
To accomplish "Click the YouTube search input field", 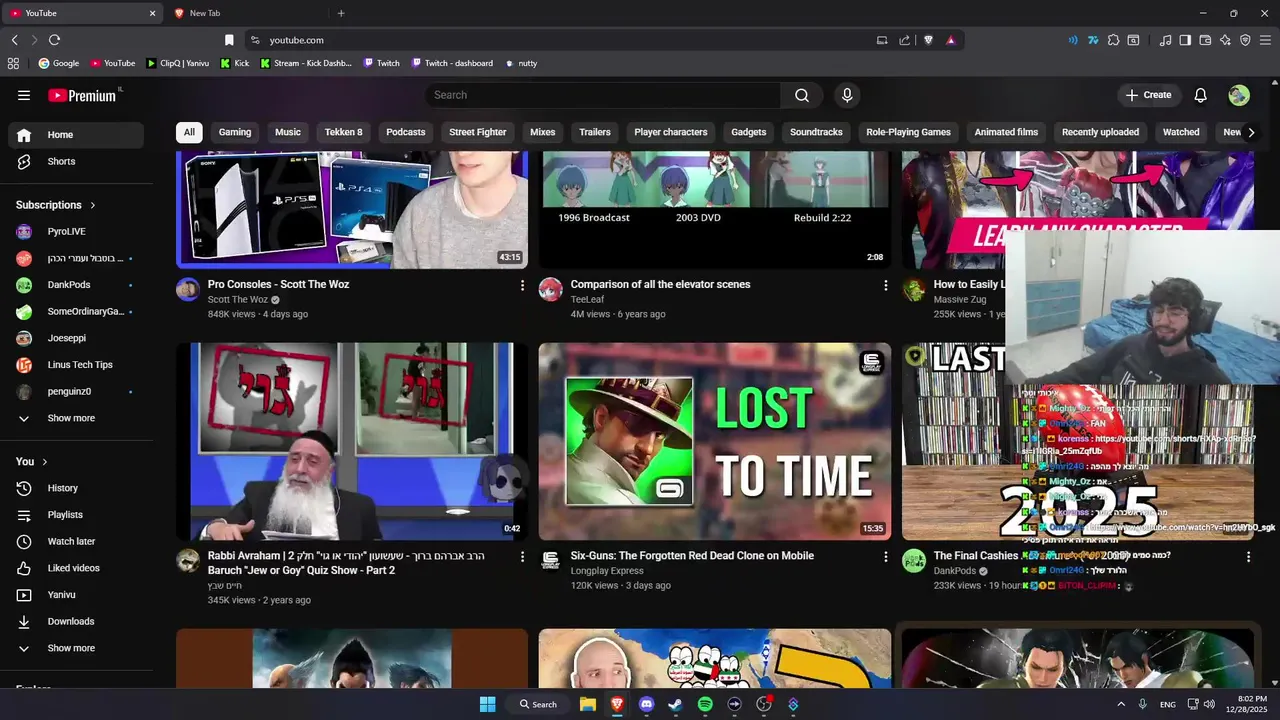I will coord(603,95).
